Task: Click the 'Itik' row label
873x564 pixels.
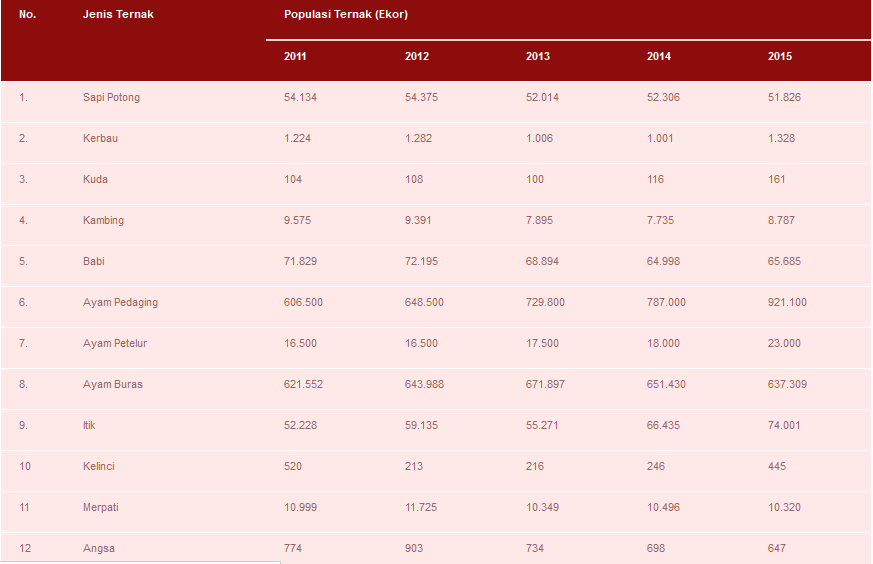Action: [x=89, y=425]
